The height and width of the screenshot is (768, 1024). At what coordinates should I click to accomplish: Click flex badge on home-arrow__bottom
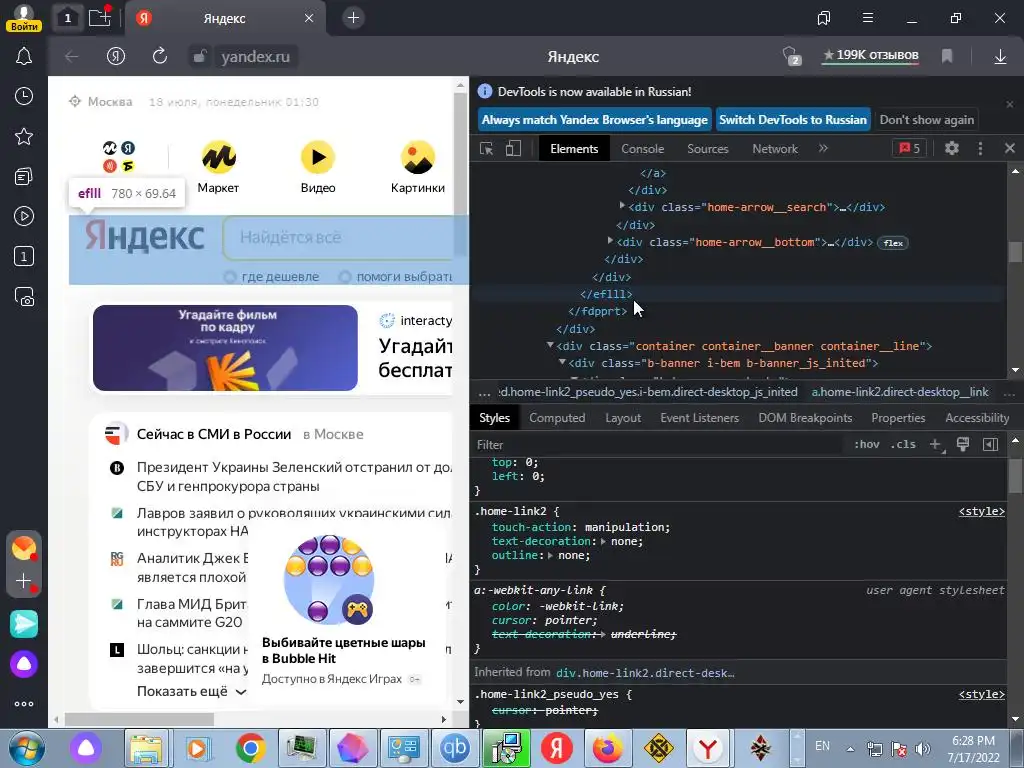[893, 243]
